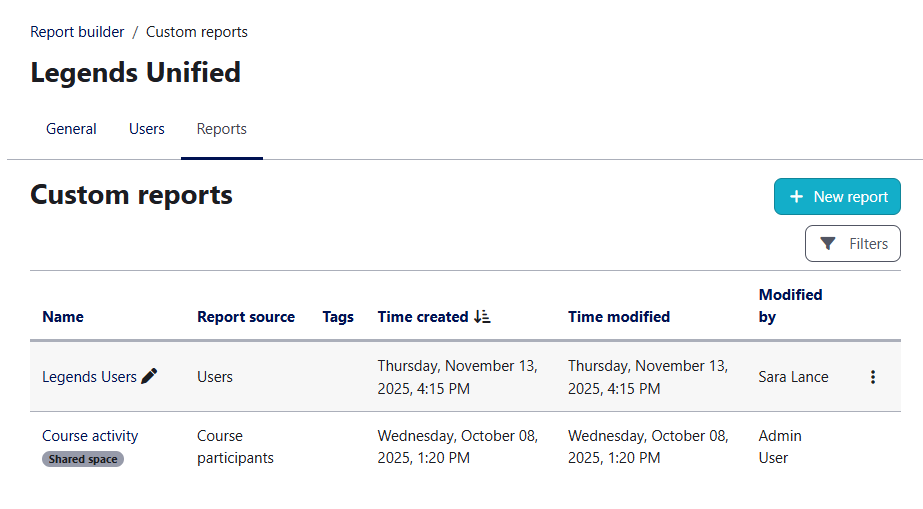Sort by Report source column header

246,317
